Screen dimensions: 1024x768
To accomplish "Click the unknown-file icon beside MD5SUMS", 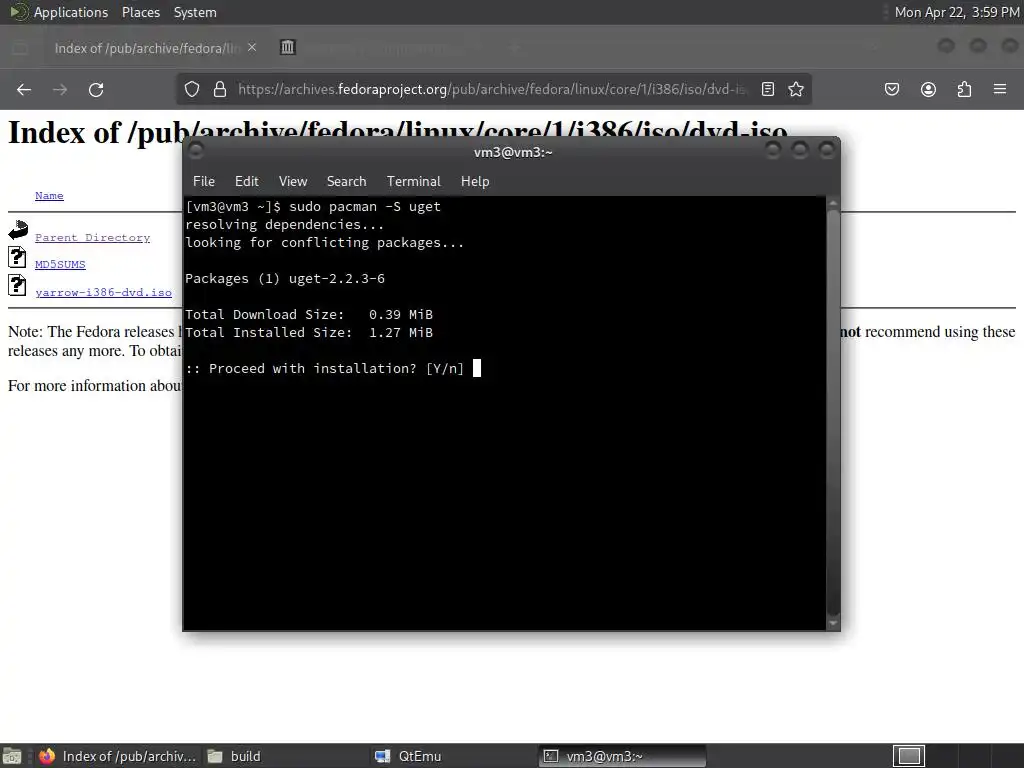I will point(17,257).
